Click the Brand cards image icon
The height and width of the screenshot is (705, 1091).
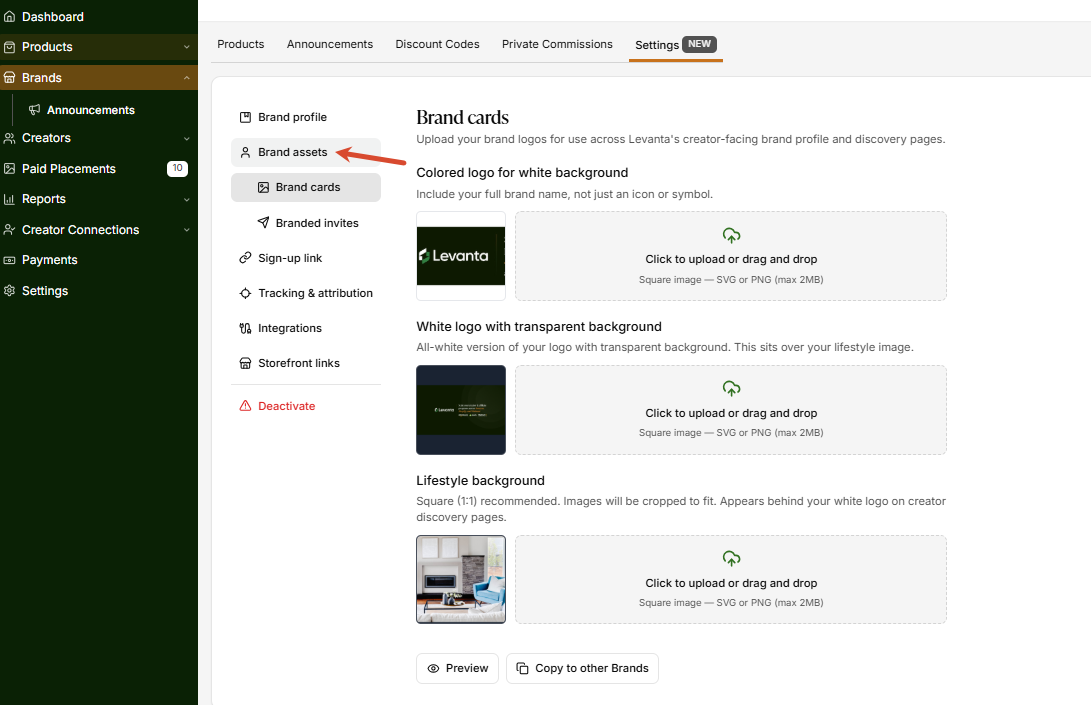coord(263,187)
